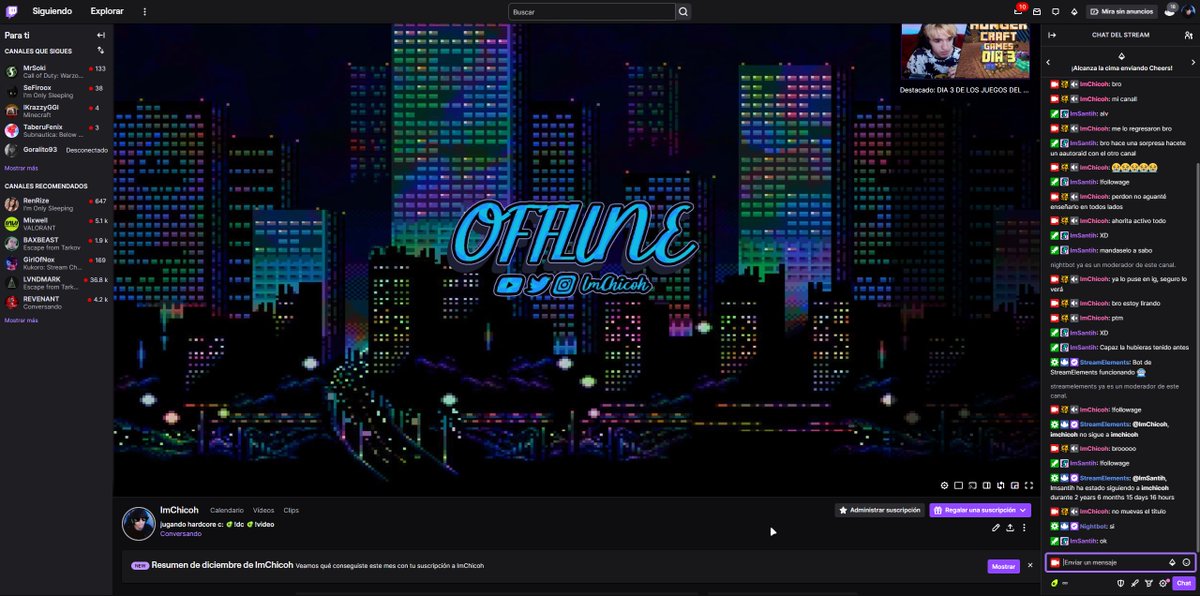Open Mixwell VALORANT channel
1200x596 pixels.
56,223
